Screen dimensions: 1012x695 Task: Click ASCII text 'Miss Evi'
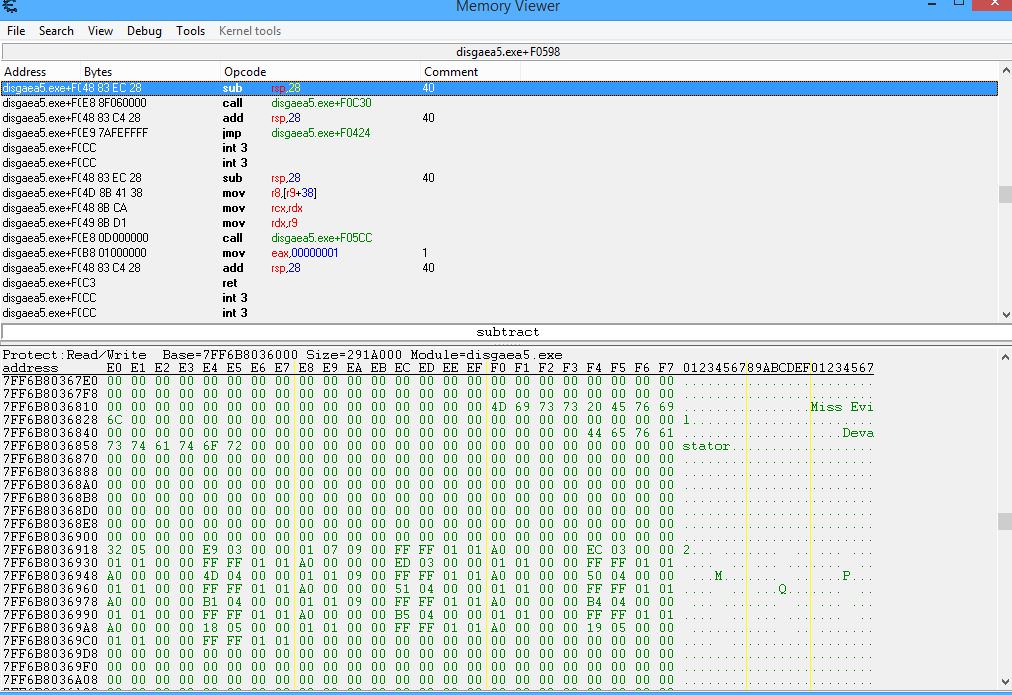tap(842, 407)
